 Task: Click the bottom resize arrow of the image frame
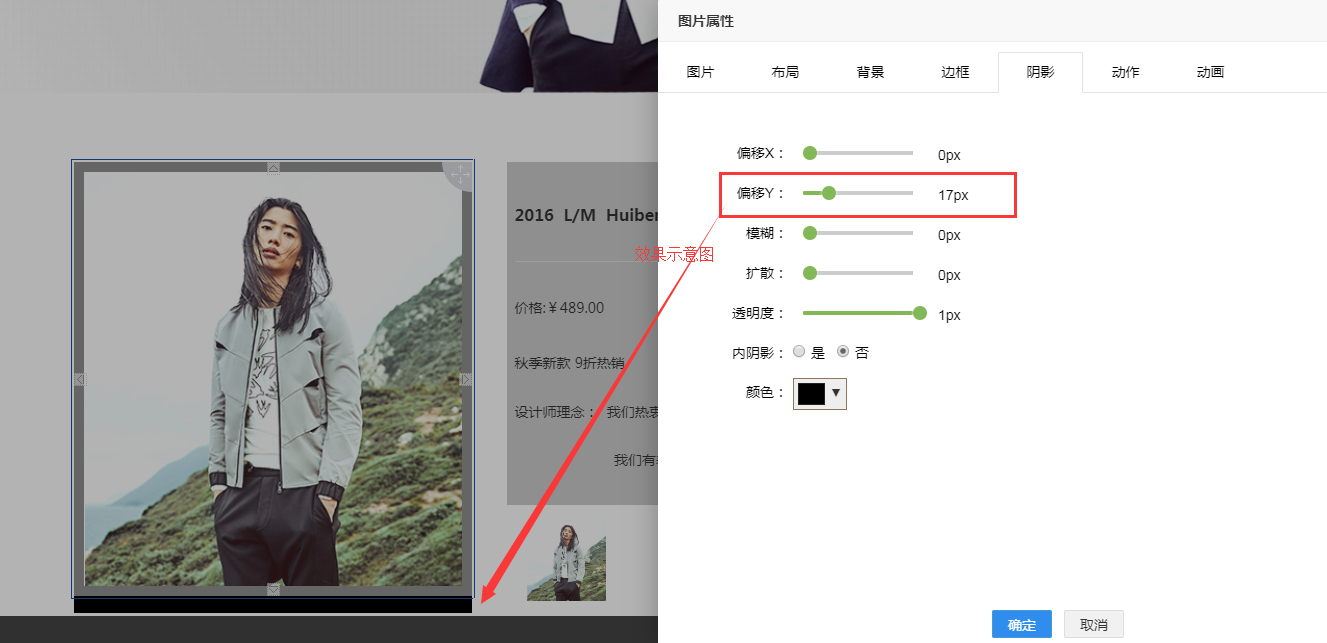273,590
